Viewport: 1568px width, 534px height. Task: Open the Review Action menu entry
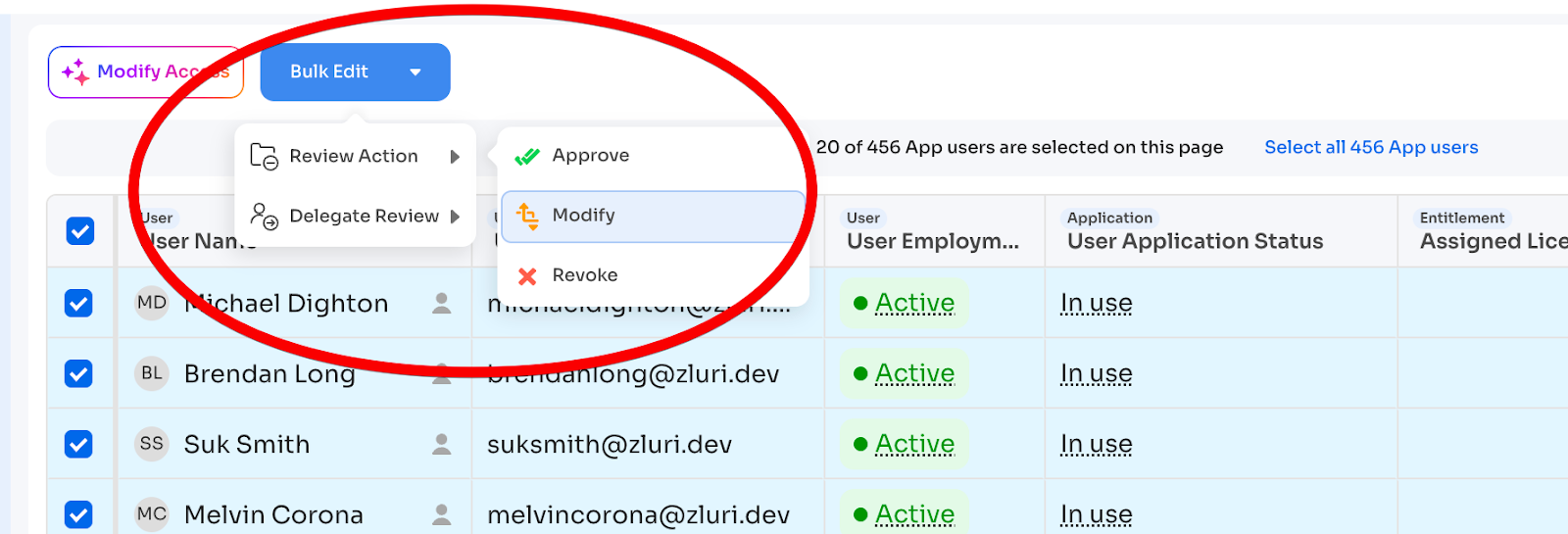click(355, 157)
